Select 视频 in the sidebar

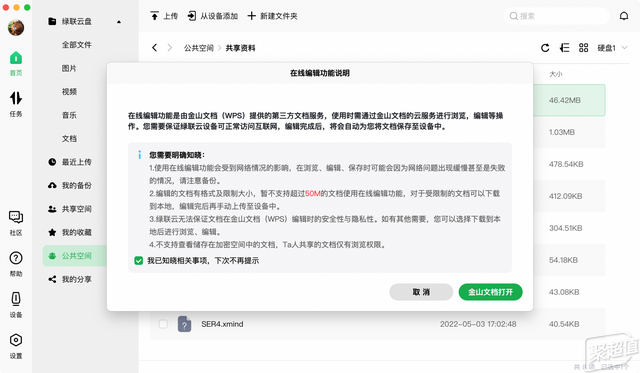coord(69,91)
